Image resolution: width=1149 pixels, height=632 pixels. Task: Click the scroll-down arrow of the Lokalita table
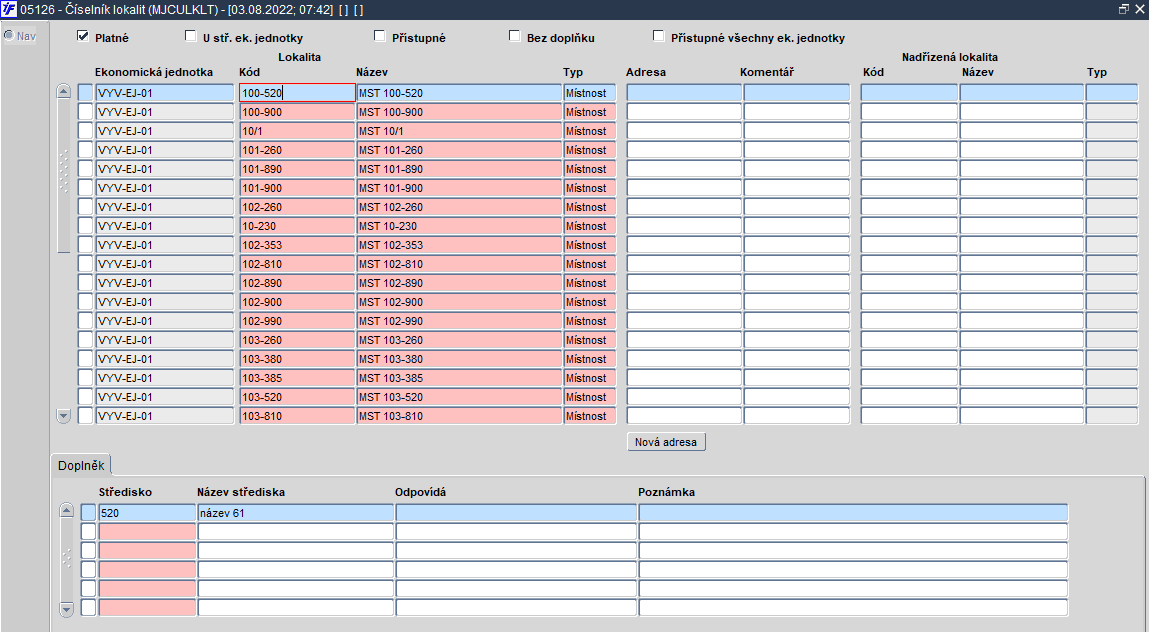63,416
